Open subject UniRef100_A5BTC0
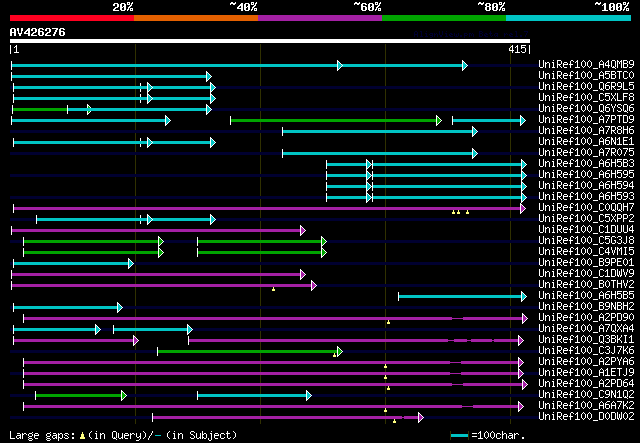Screen dimensions: 640x443 pyautogui.click(x=586, y=76)
